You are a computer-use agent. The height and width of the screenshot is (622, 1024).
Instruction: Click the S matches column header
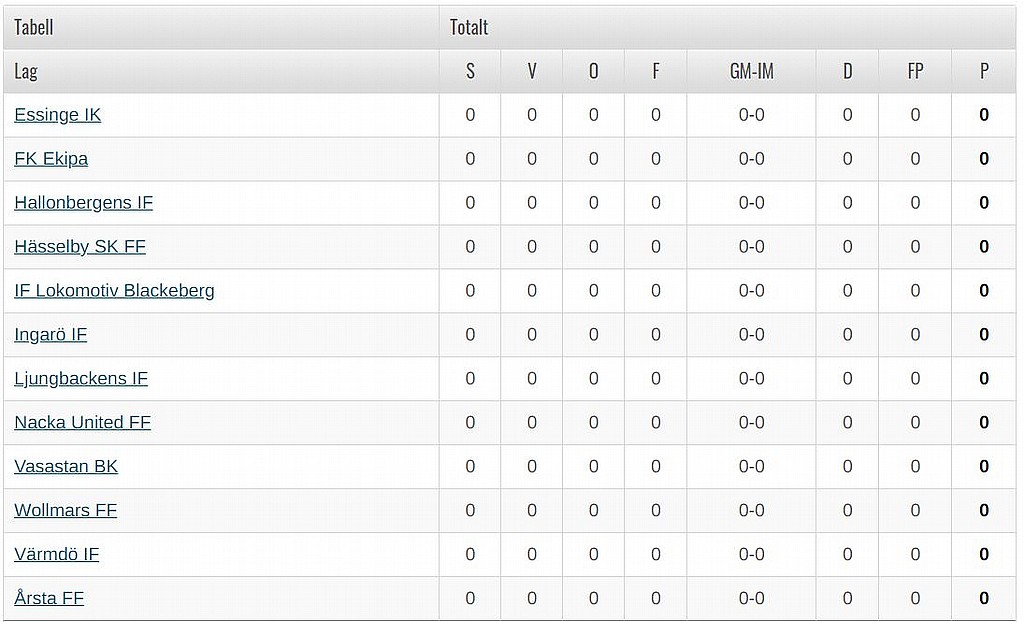coord(470,71)
